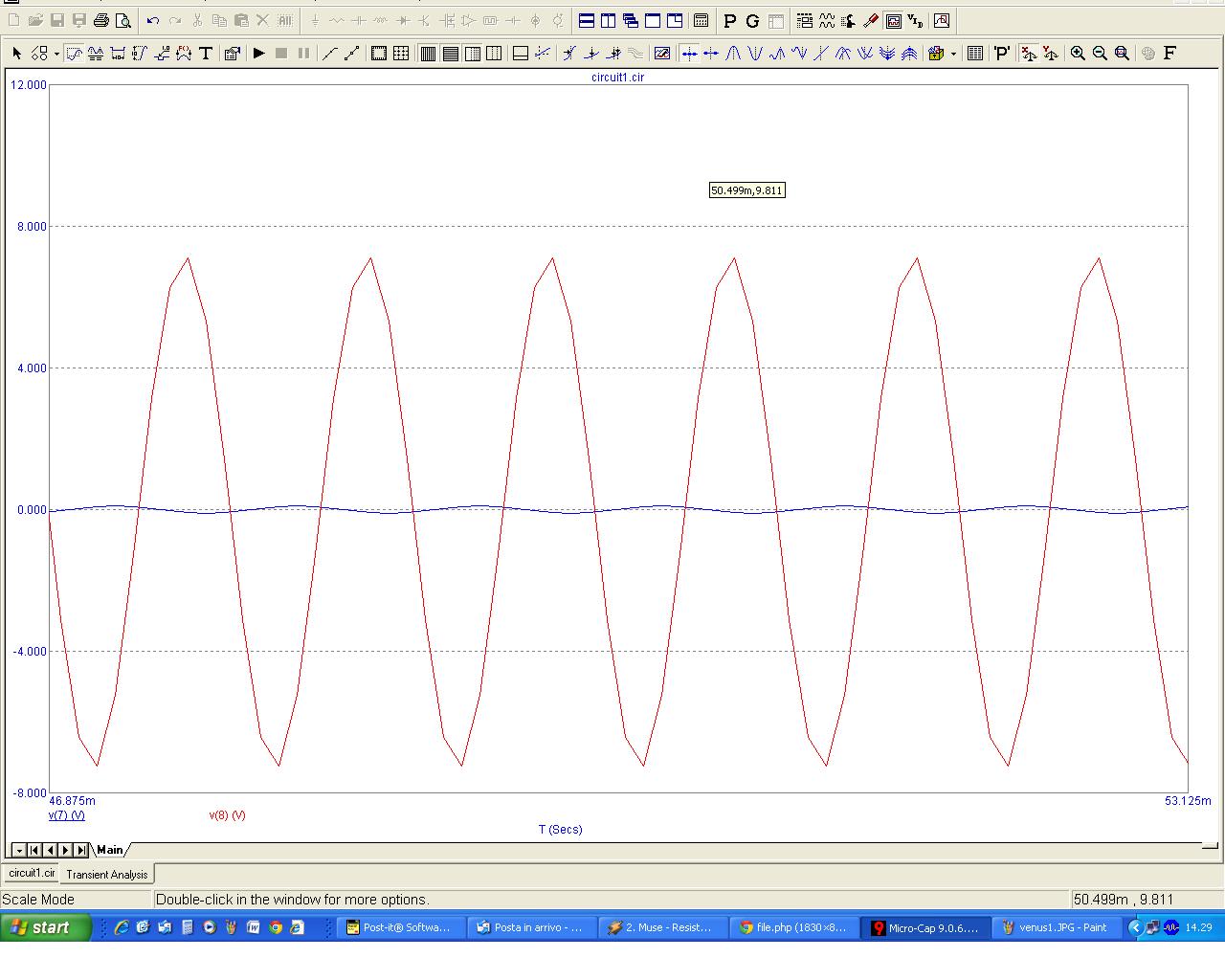Select the Main plot page tab
1225x980 pixels.
tap(110, 850)
